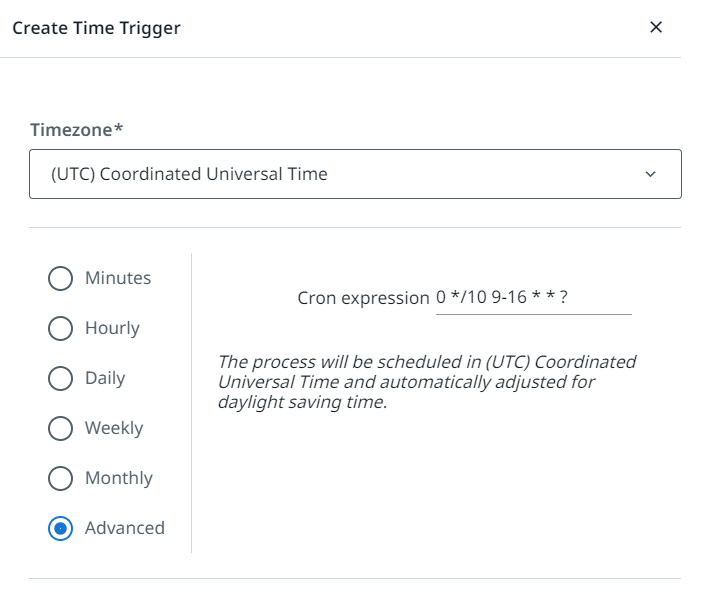The height and width of the screenshot is (589, 716).
Task: Choose the Monthly radio button circle
Action: coord(60,478)
